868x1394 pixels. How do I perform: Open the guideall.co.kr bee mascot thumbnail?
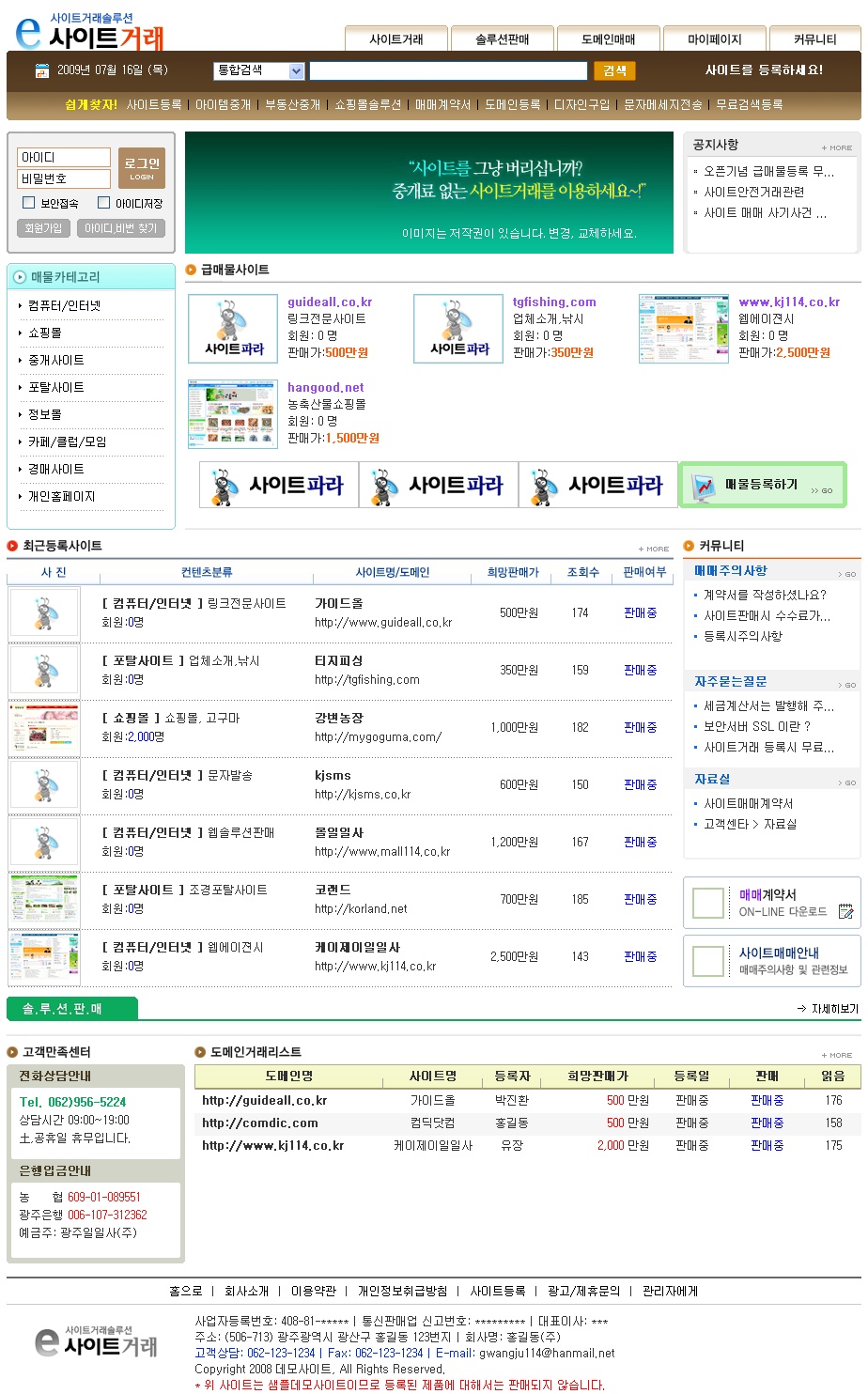(233, 329)
